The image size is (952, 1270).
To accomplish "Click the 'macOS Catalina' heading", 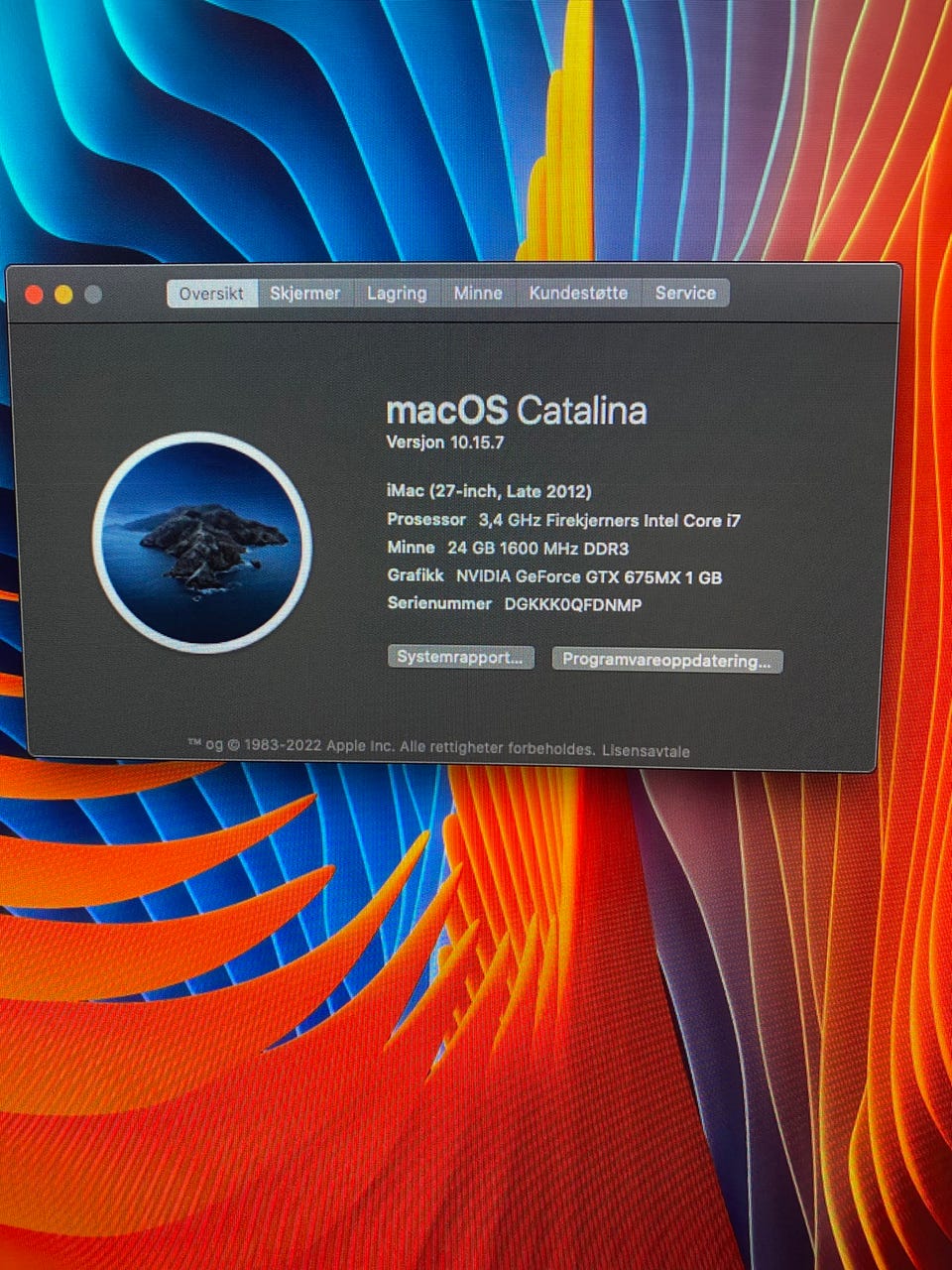I will [516, 410].
